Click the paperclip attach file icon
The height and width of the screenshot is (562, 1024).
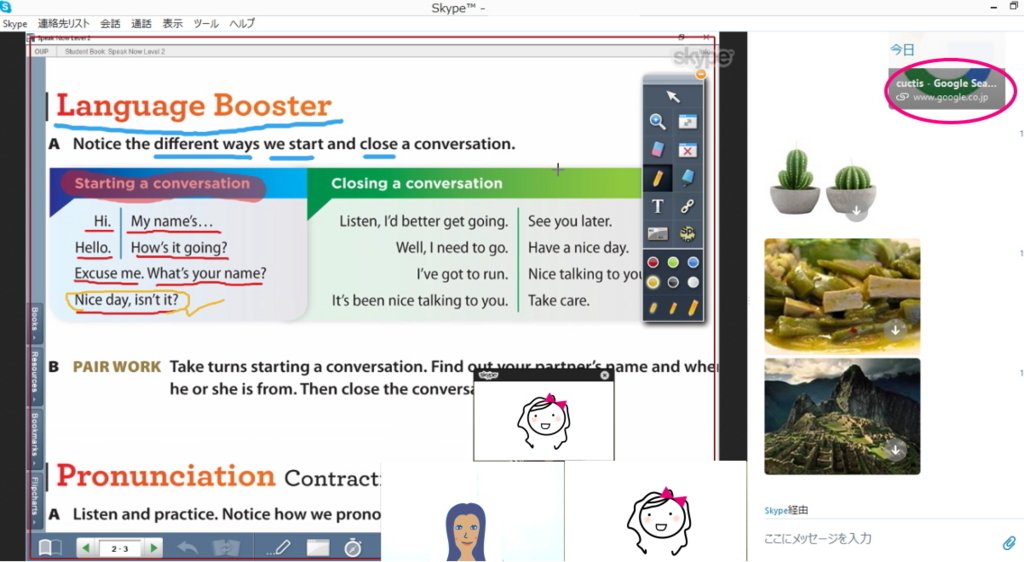click(1009, 542)
